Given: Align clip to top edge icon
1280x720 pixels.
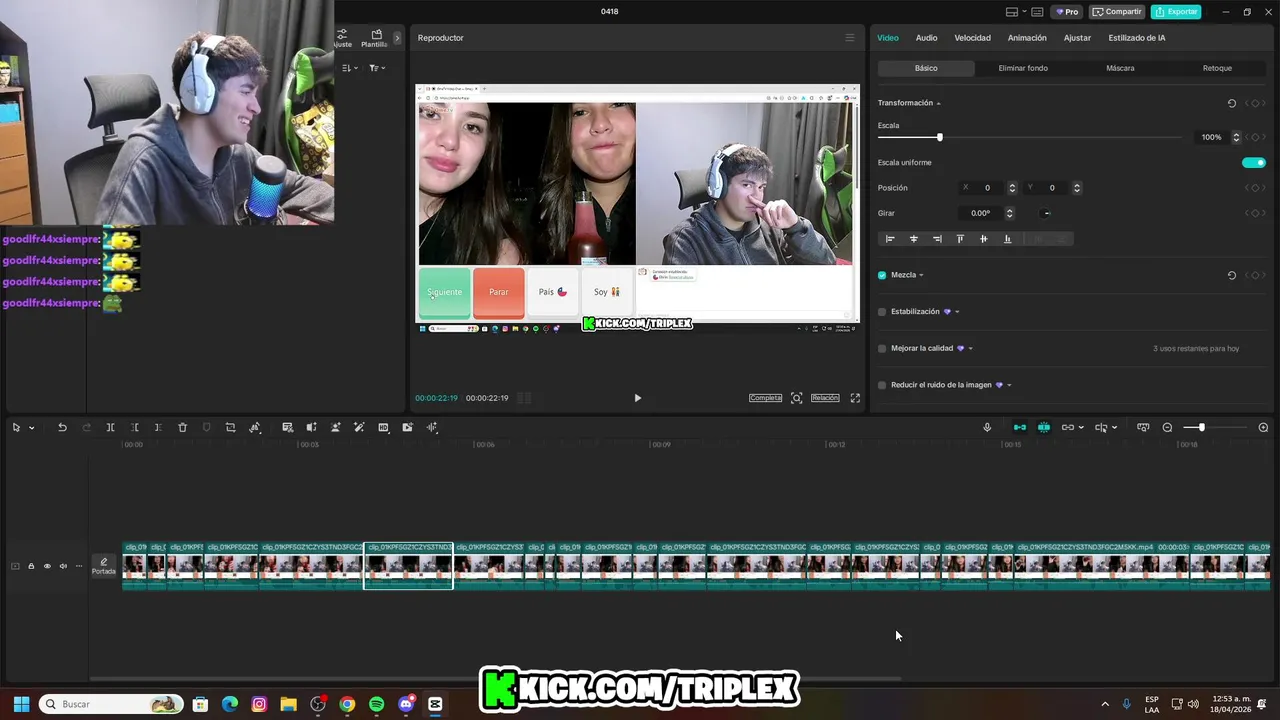Looking at the screenshot, I should click(960, 239).
